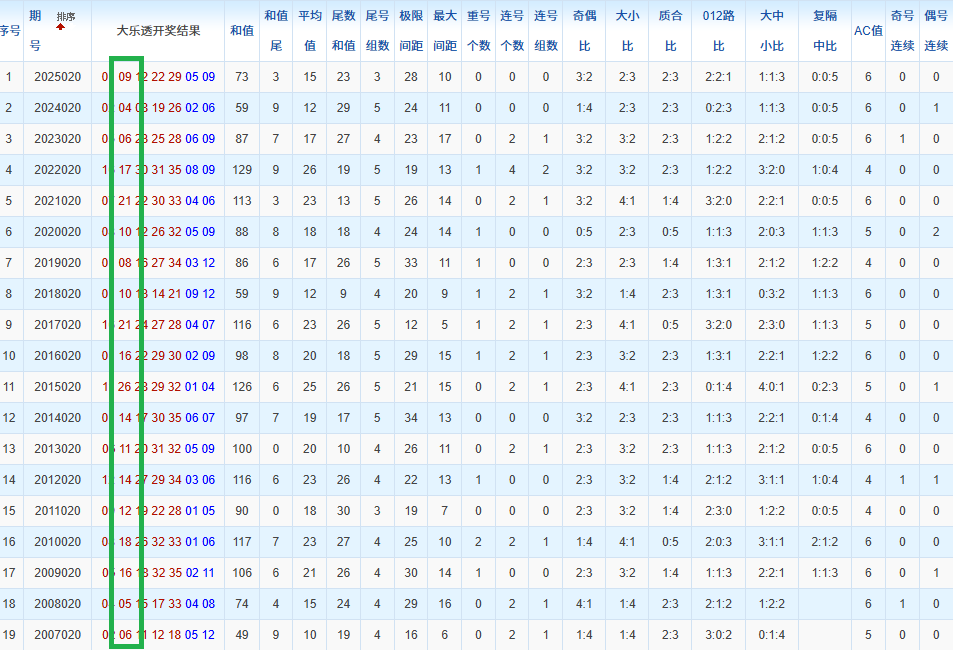Viewport: 953px width, 650px height.
Task: Click sum value 49 in row 2007020
Action: click(x=242, y=635)
